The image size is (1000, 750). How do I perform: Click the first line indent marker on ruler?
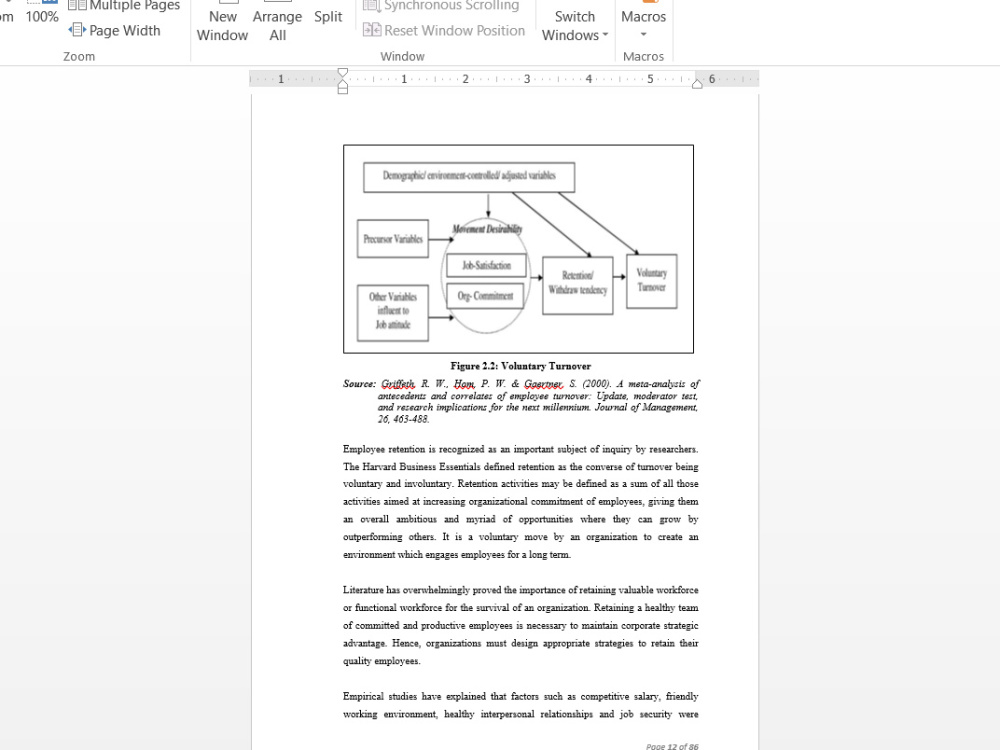[x=342, y=73]
